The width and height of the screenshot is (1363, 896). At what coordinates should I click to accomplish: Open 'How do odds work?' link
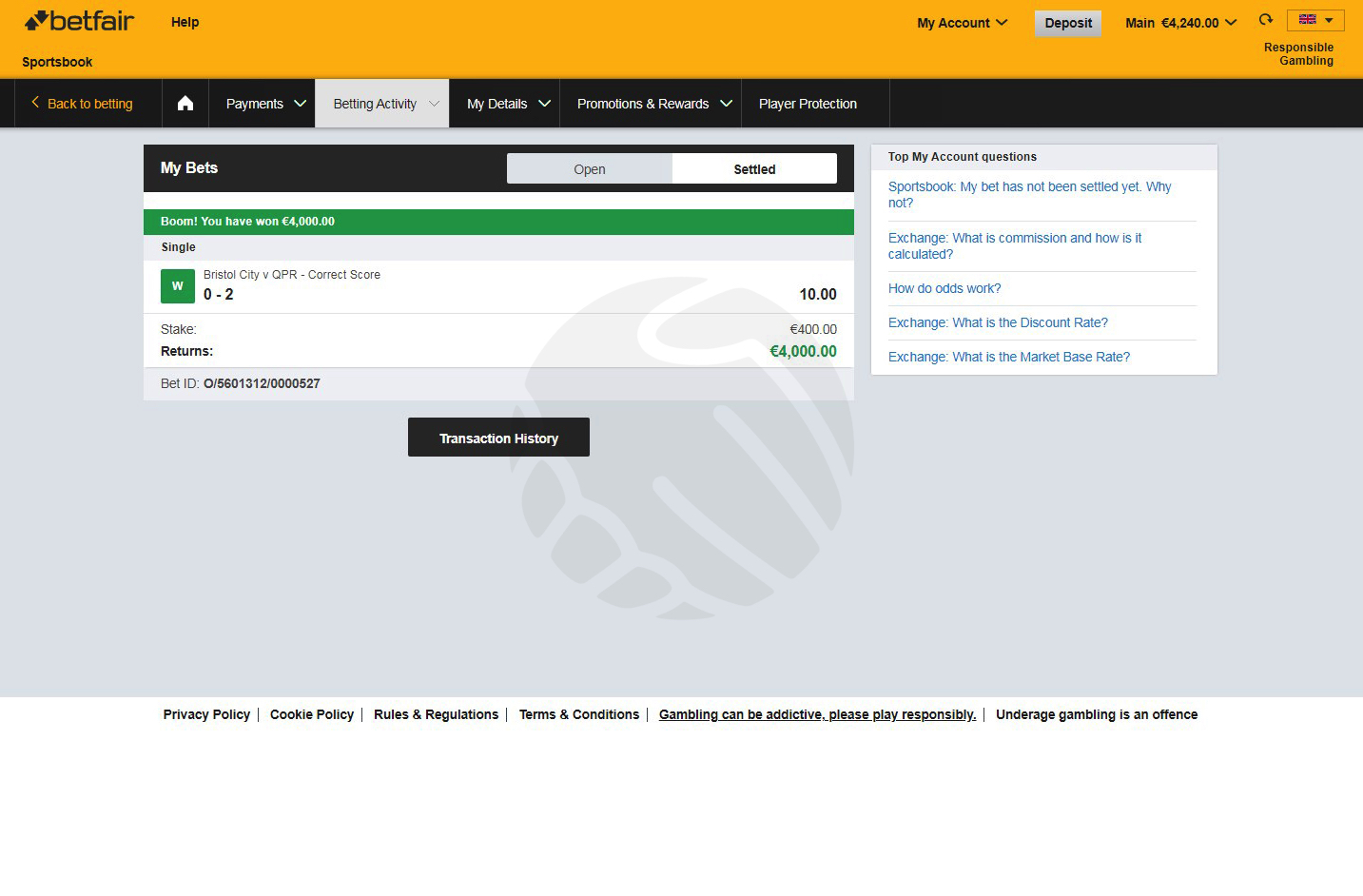coord(944,288)
